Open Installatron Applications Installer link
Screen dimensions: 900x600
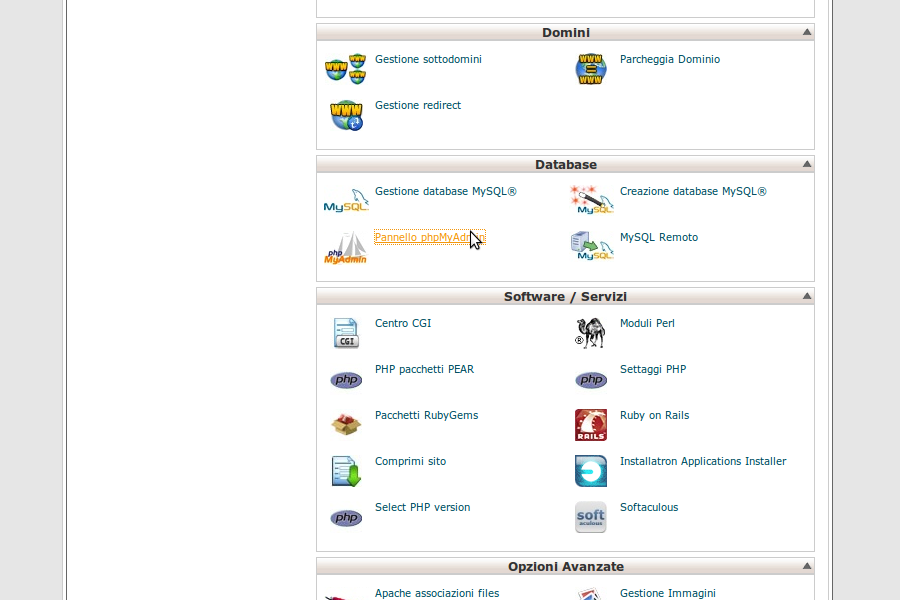[703, 462]
